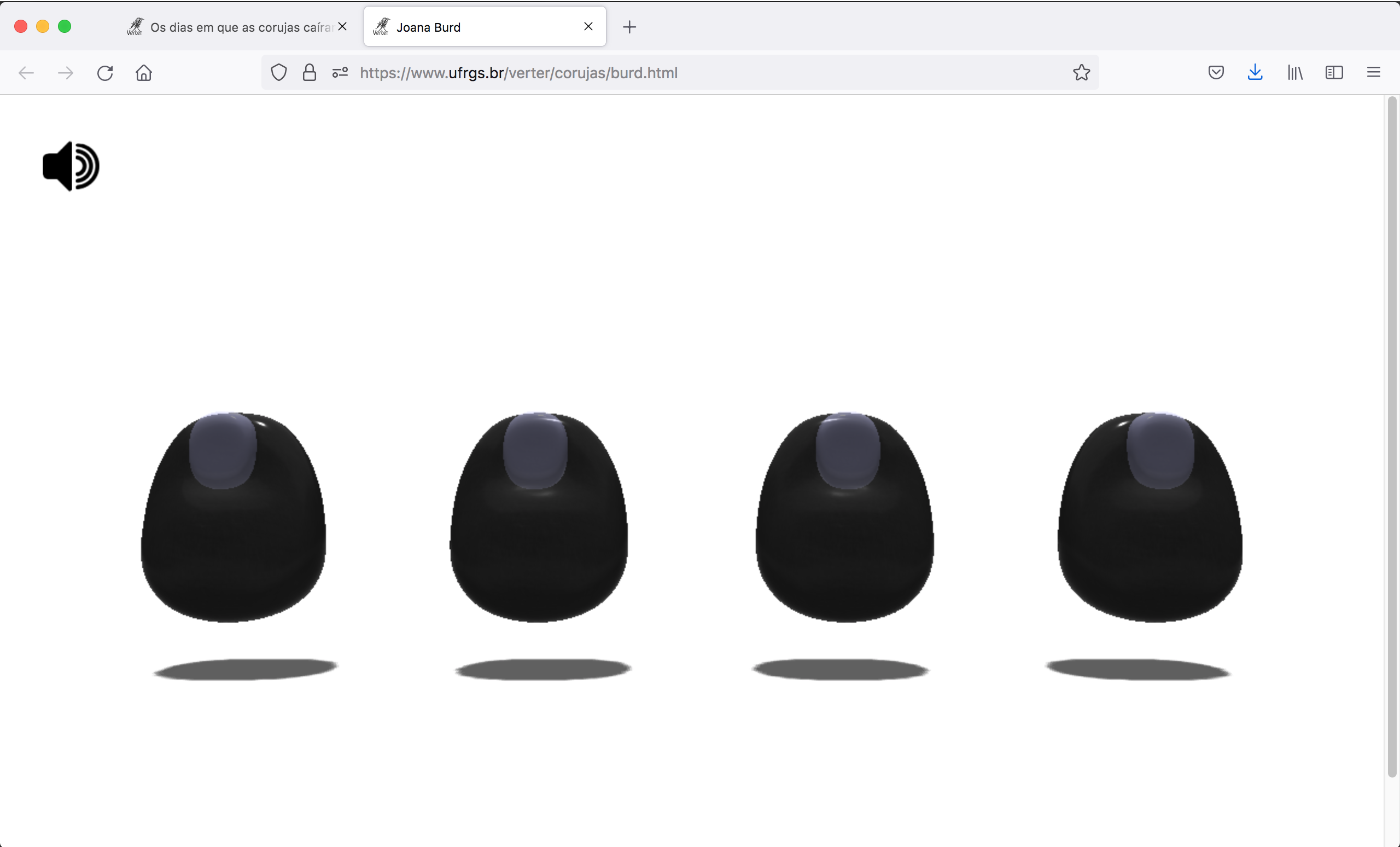This screenshot has width=1400, height=847.
Task: Click the first black egg figure
Action: (x=234, y=517)
